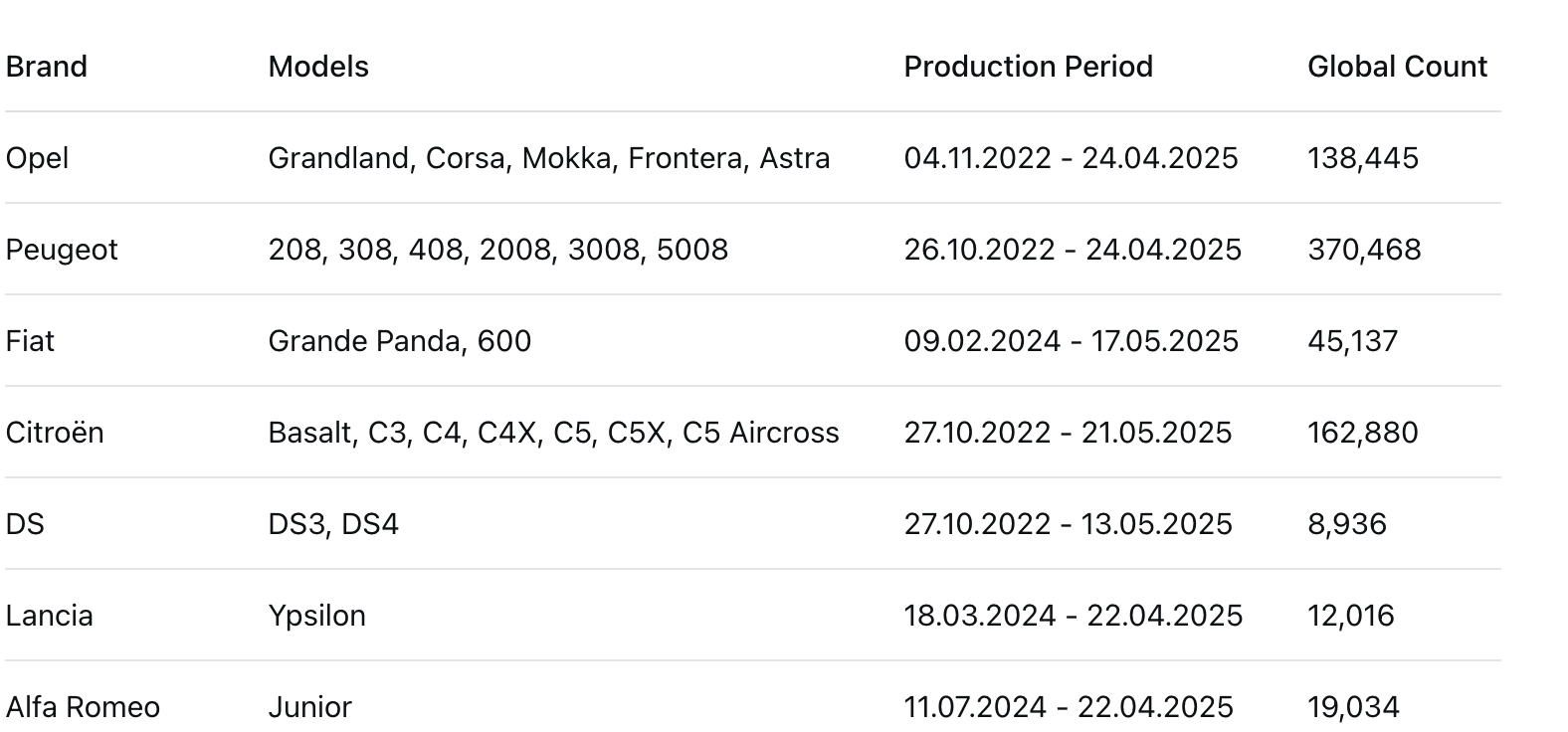Click the Brand column header
This screenshot has height=732, width=1568.
pyautogui.click(x=46, y=67)
